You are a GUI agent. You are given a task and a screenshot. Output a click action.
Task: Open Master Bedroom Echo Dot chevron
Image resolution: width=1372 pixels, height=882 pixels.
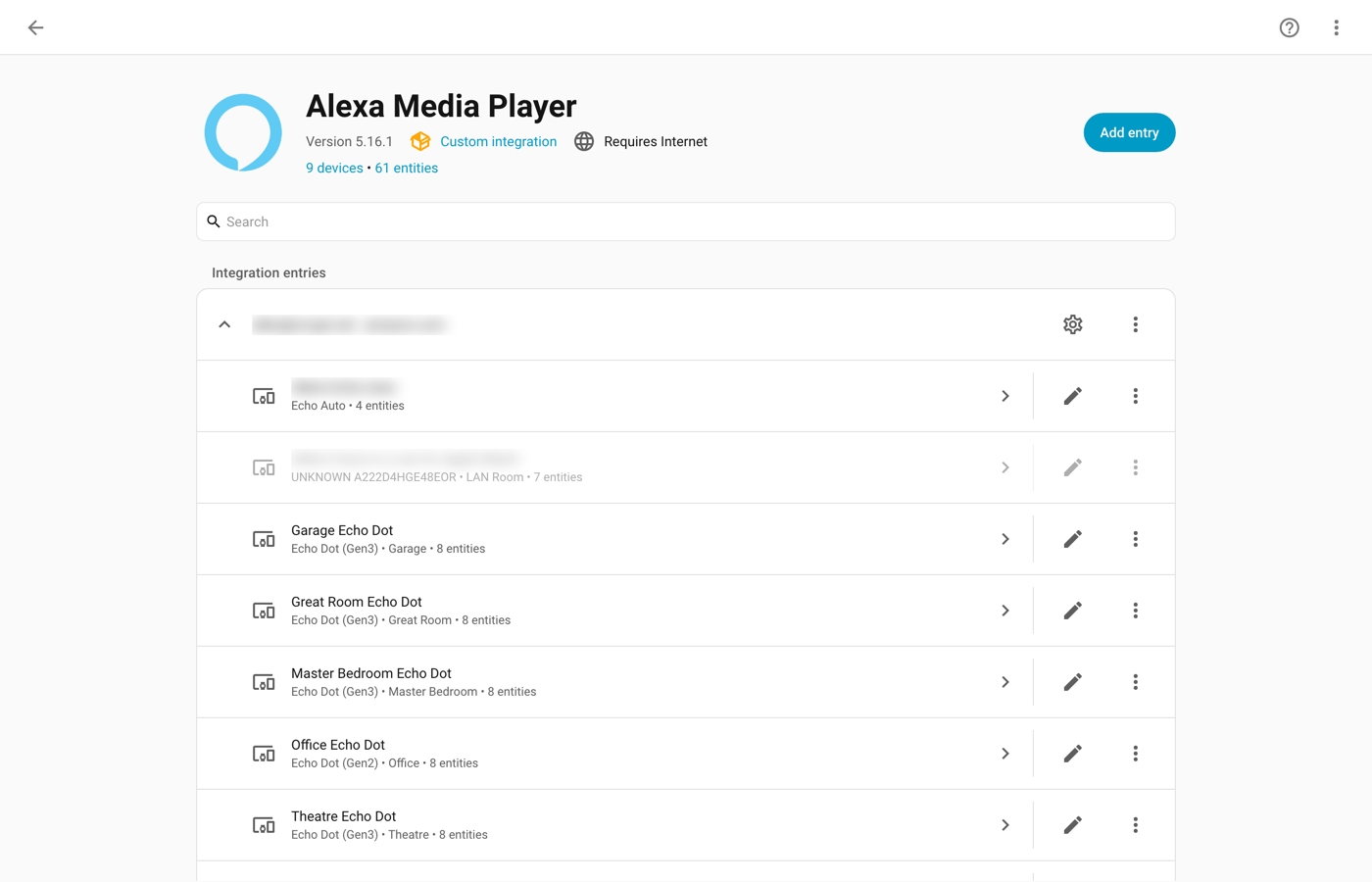pos(1005,682)
